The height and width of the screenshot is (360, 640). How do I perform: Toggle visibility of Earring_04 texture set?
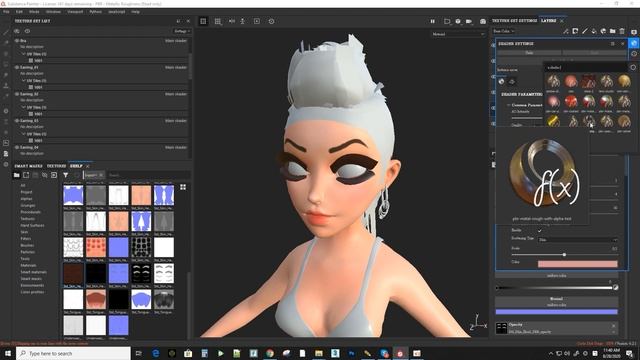[17, 147]
